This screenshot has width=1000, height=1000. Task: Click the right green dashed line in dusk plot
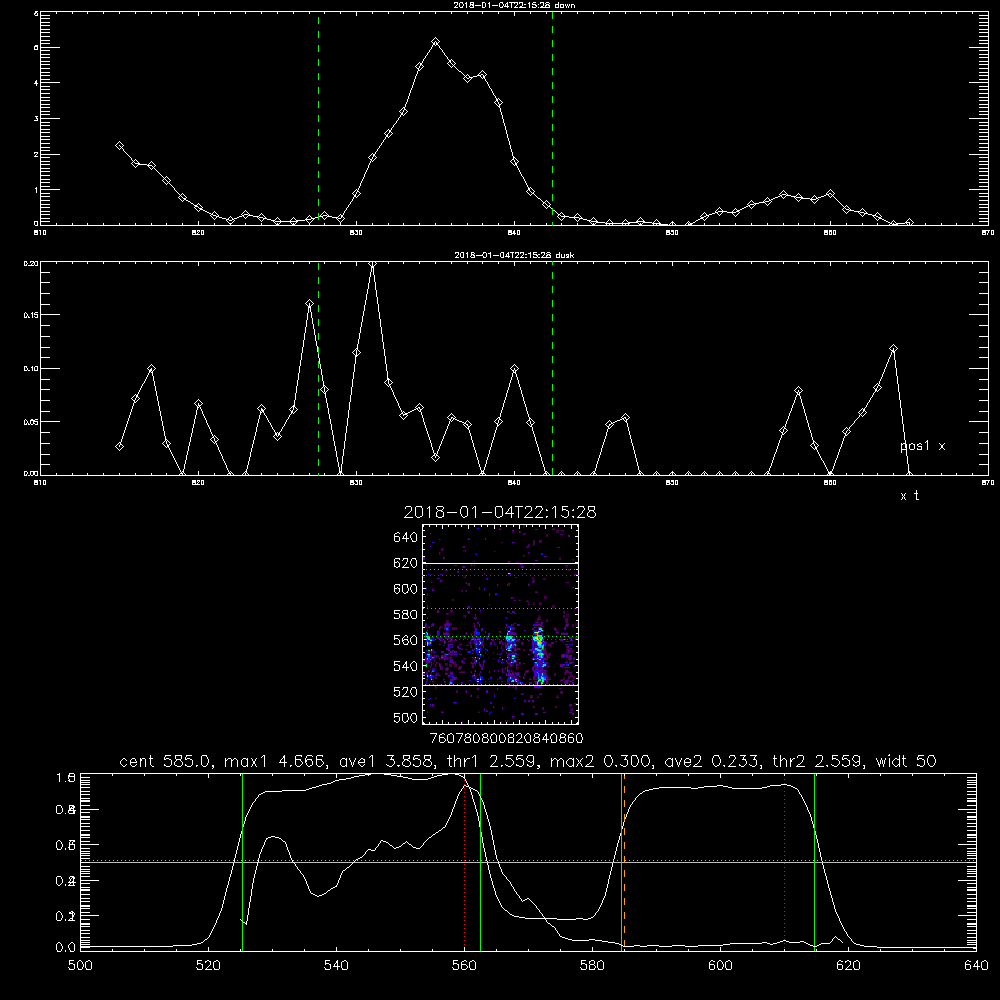click(x=552, y=368)
